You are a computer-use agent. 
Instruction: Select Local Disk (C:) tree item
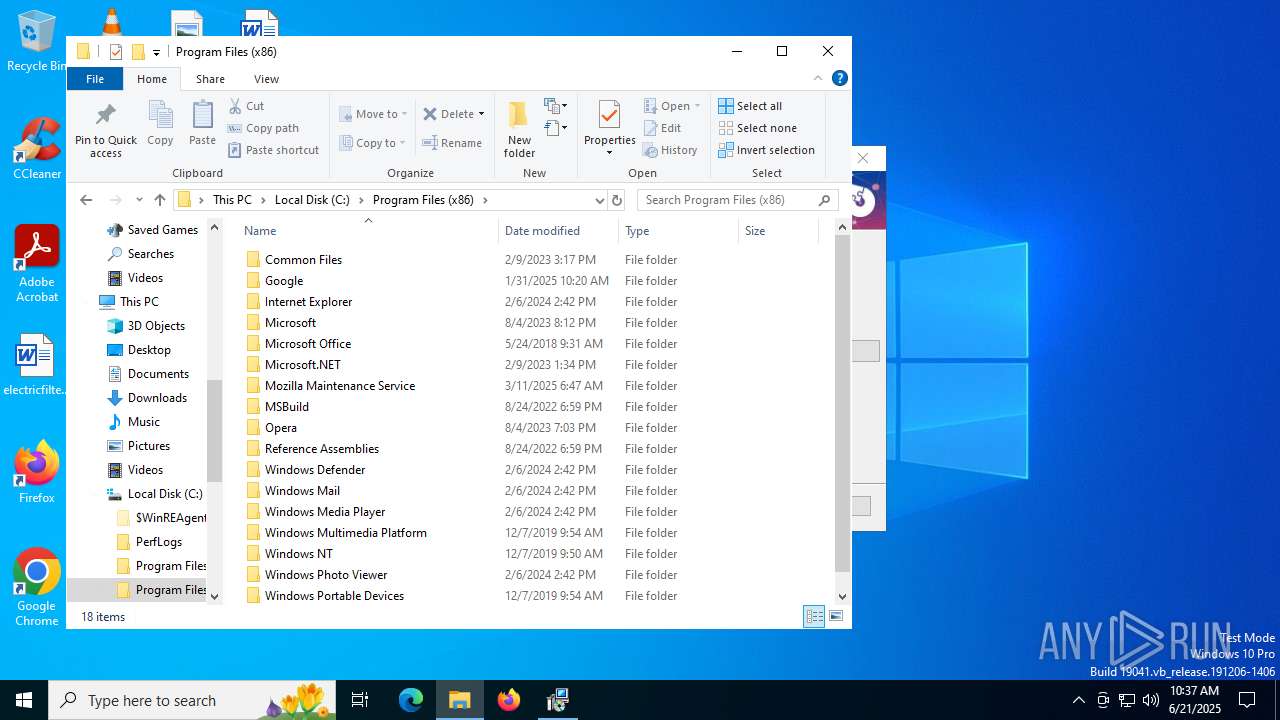[165, 494]
